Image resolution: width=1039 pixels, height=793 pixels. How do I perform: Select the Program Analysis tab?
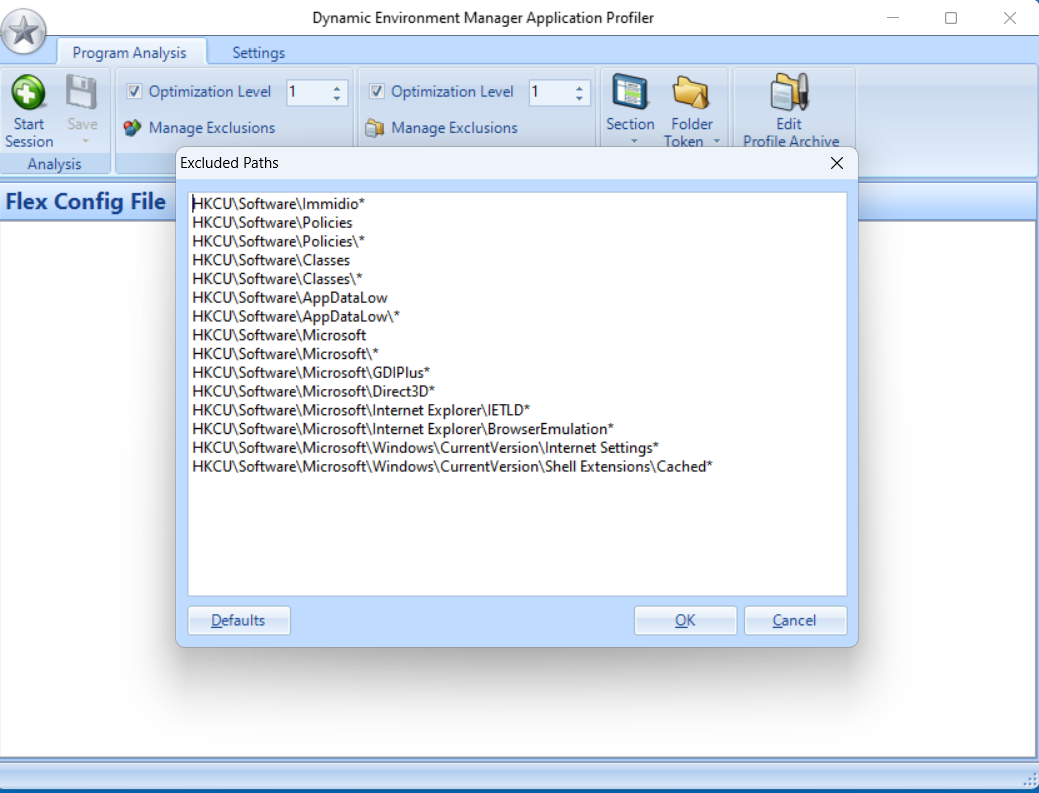pyautogui.click(x=129, y=53)
